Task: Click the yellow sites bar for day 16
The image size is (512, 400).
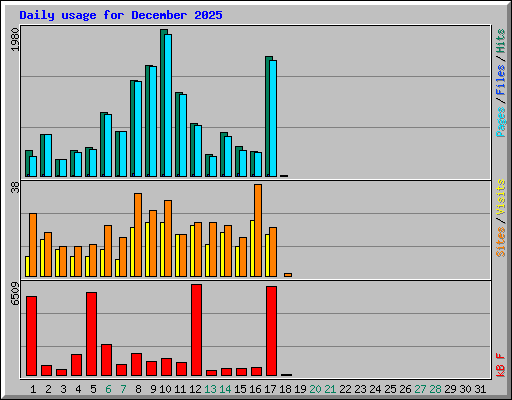Action: point(252,248)
